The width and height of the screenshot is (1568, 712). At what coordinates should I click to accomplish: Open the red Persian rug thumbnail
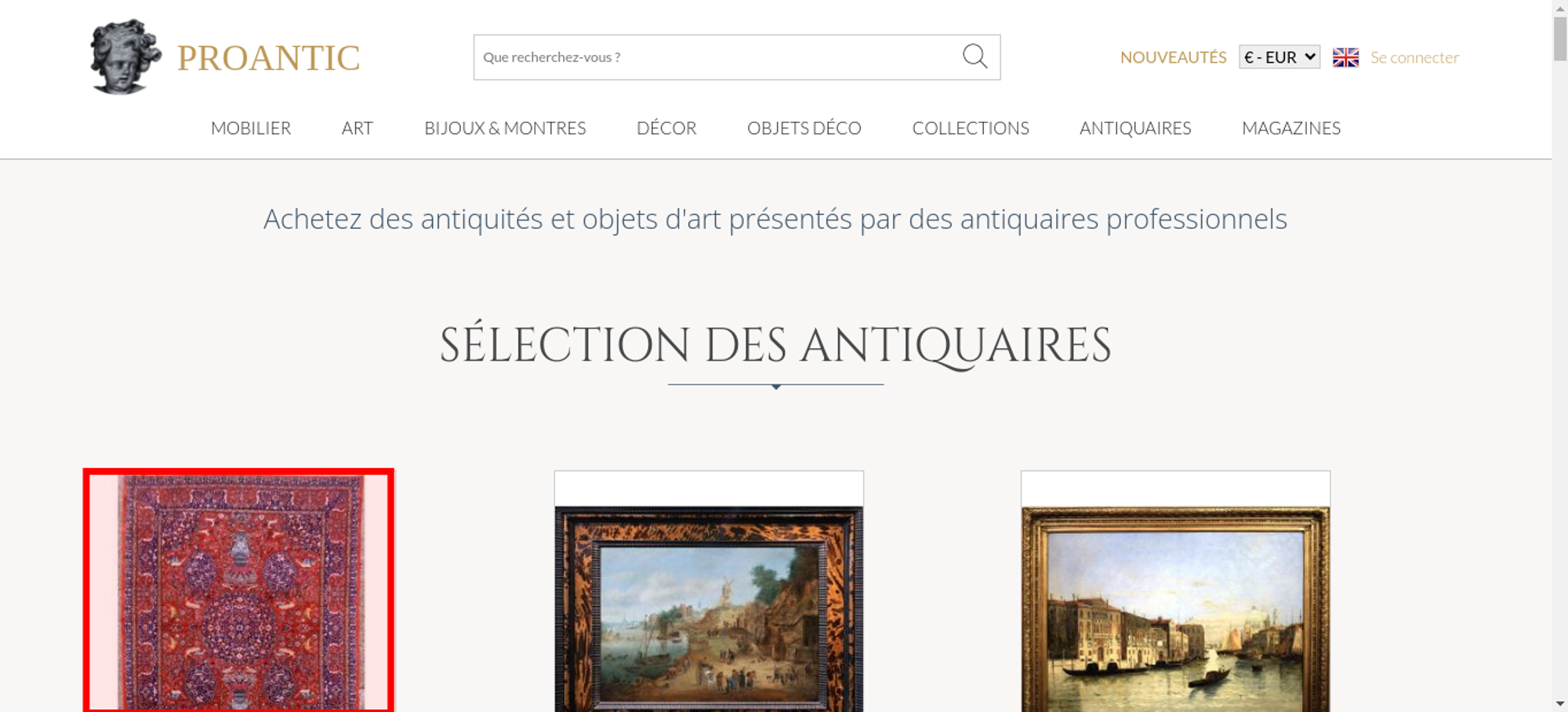click(239, 590)
